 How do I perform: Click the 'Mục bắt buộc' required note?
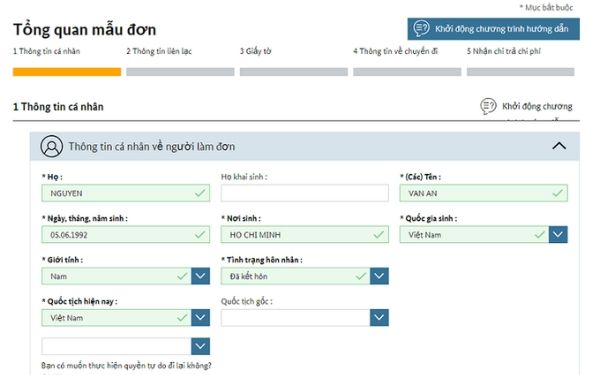546,7
